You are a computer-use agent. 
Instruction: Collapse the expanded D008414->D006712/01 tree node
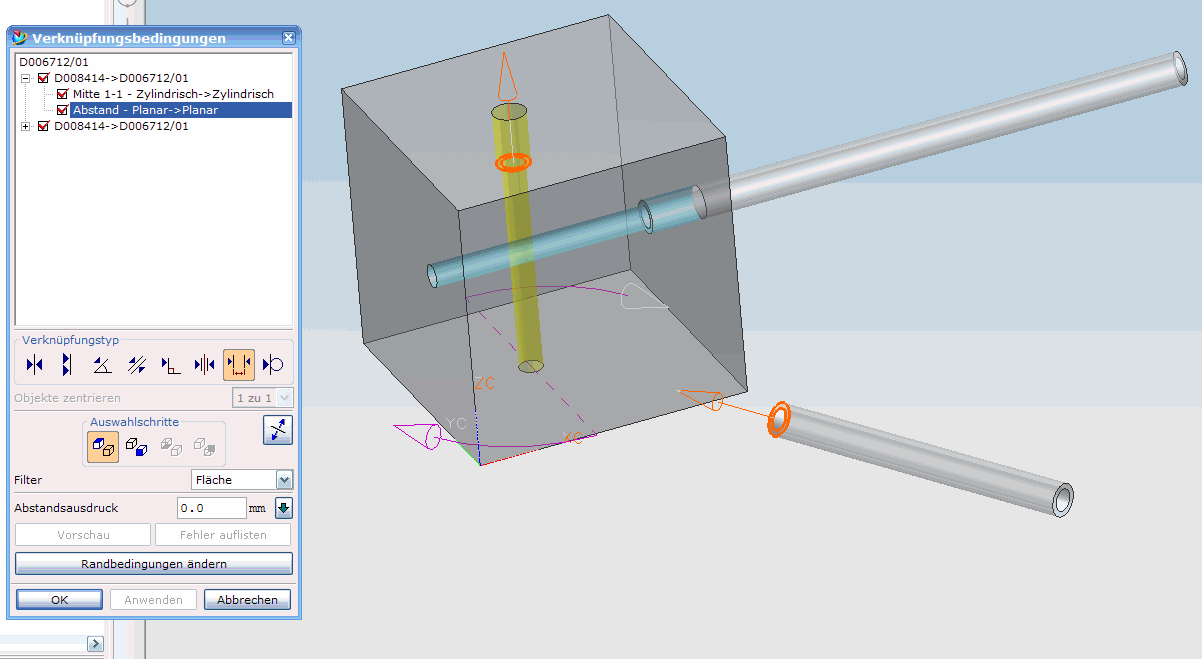click(x=26, y=78)
